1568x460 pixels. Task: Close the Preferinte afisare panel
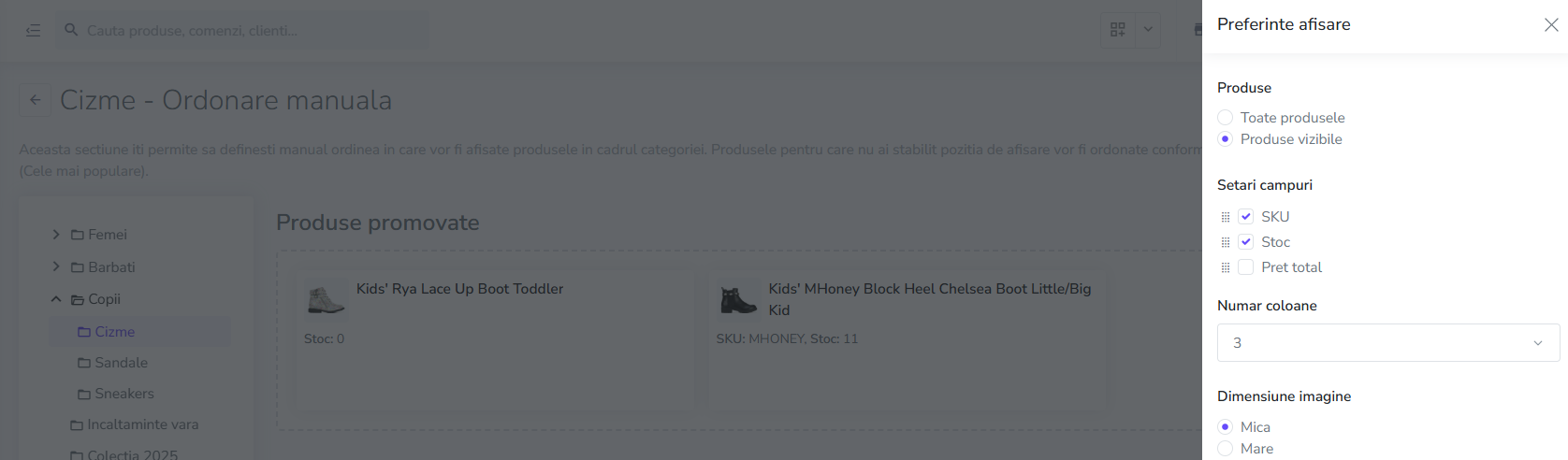click(1550, 25)
